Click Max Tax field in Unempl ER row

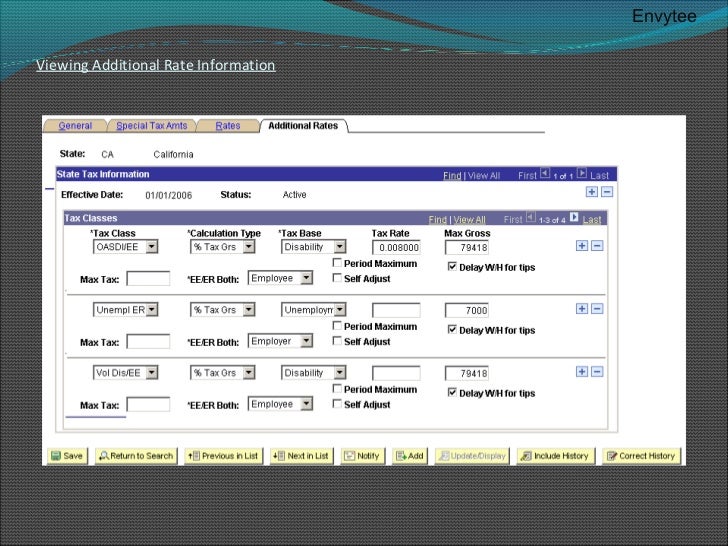(x=148, y=342)
